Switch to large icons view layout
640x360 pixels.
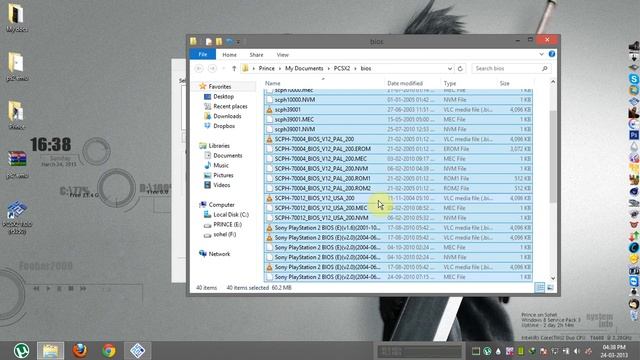click(550, 287)
